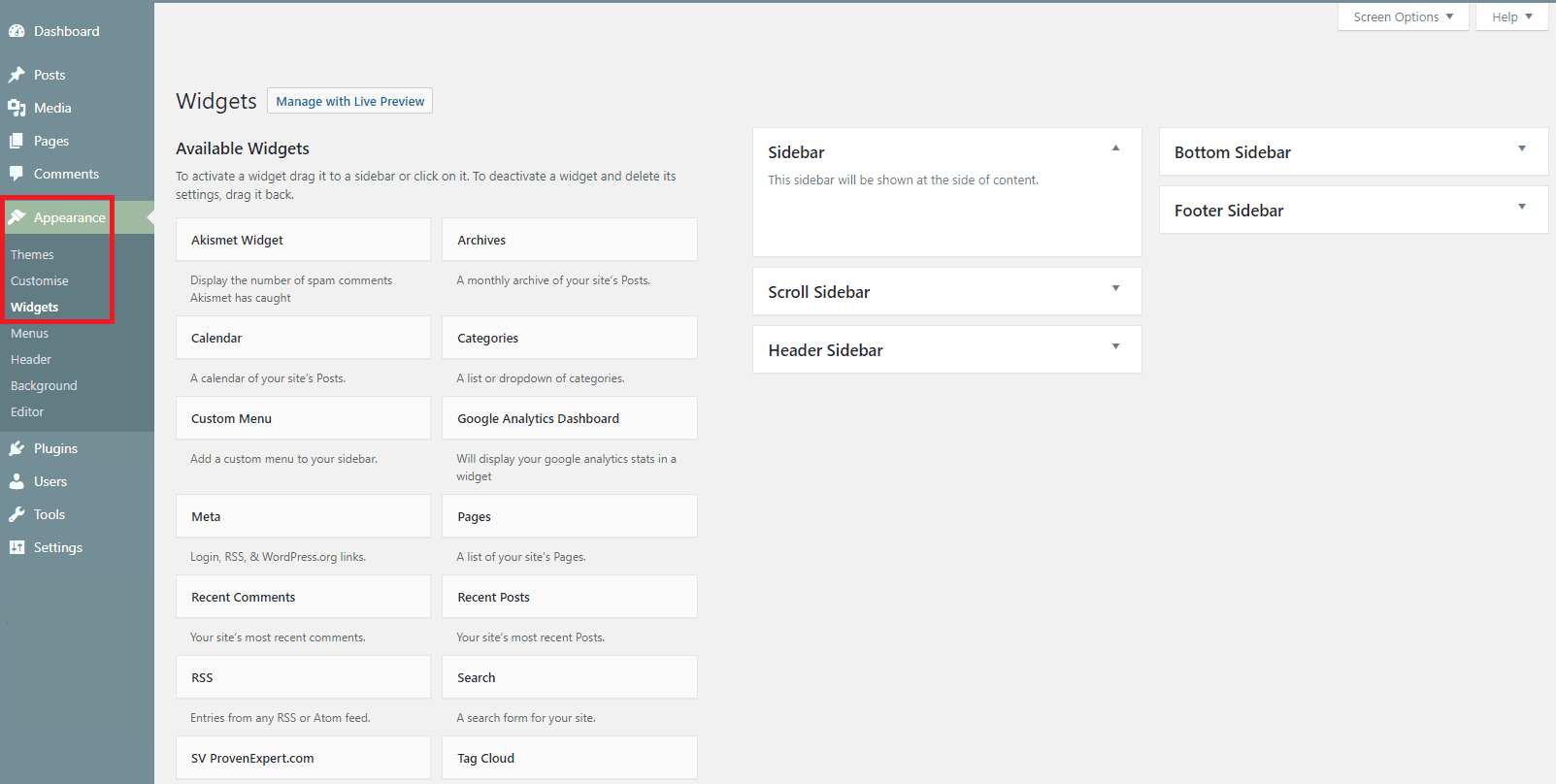Viewport: 1556px width, 784px height.
Task: Click the Settings sliders icon
Action: [x=17, y=547]
